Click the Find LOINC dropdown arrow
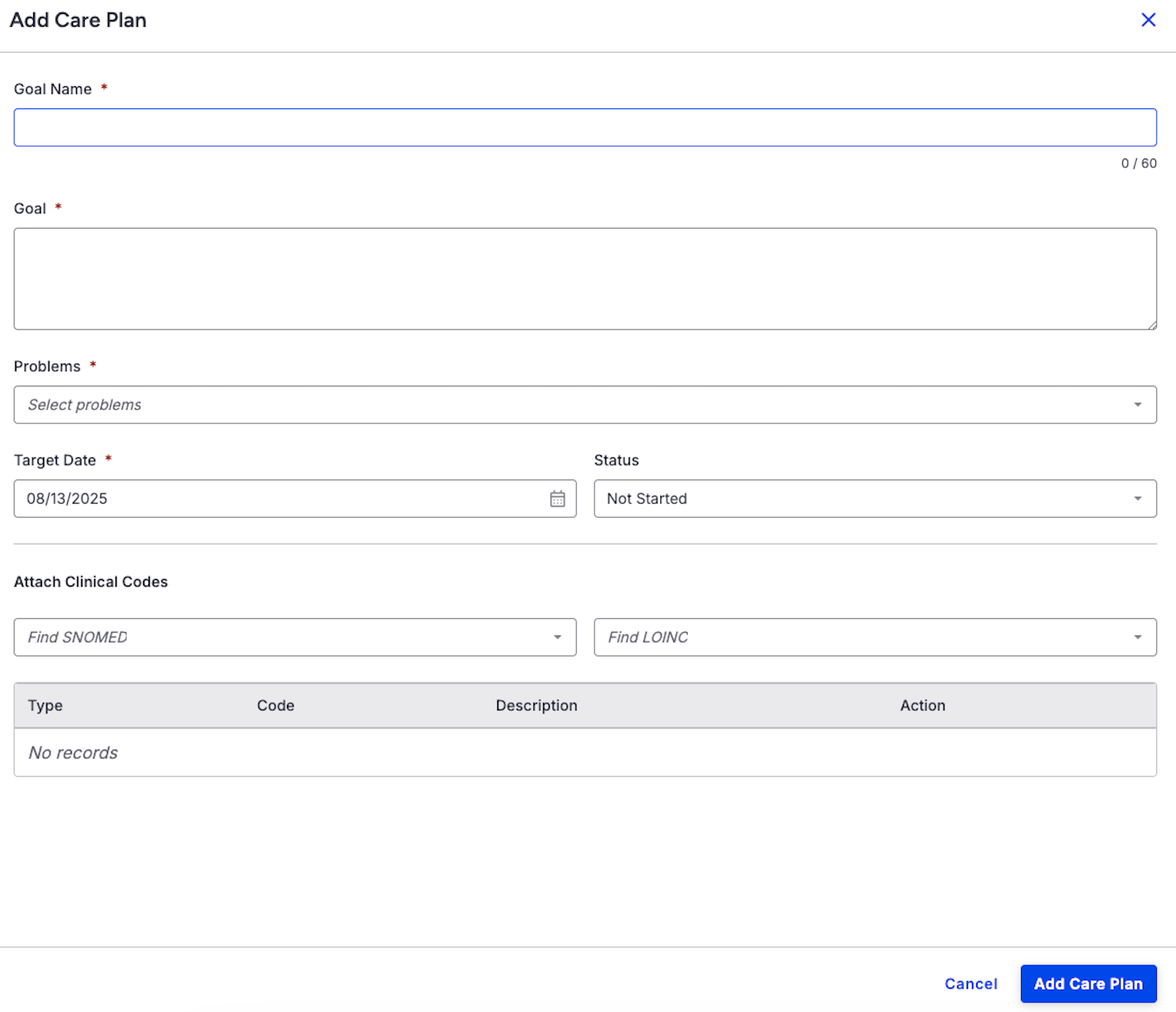 (x=1138, y=637)
